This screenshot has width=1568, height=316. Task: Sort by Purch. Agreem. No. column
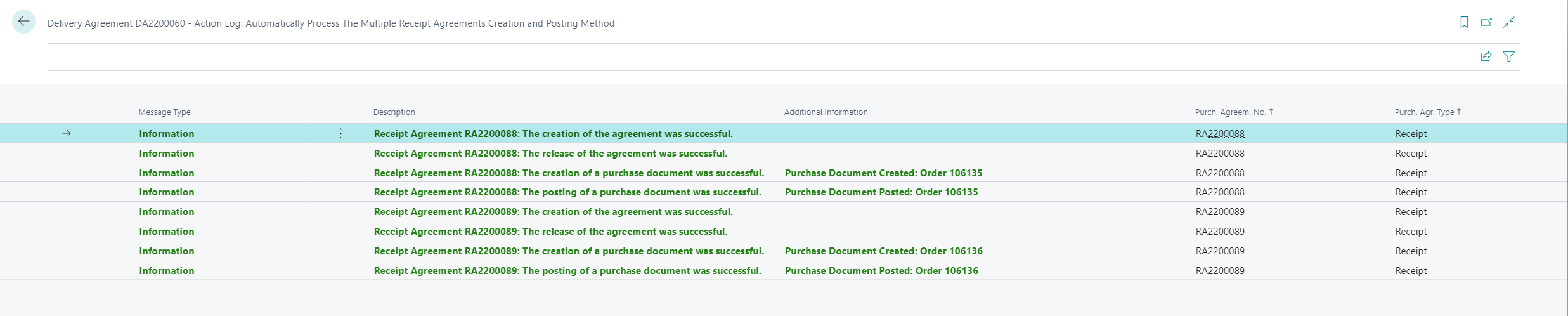[x=1230, y=112]
